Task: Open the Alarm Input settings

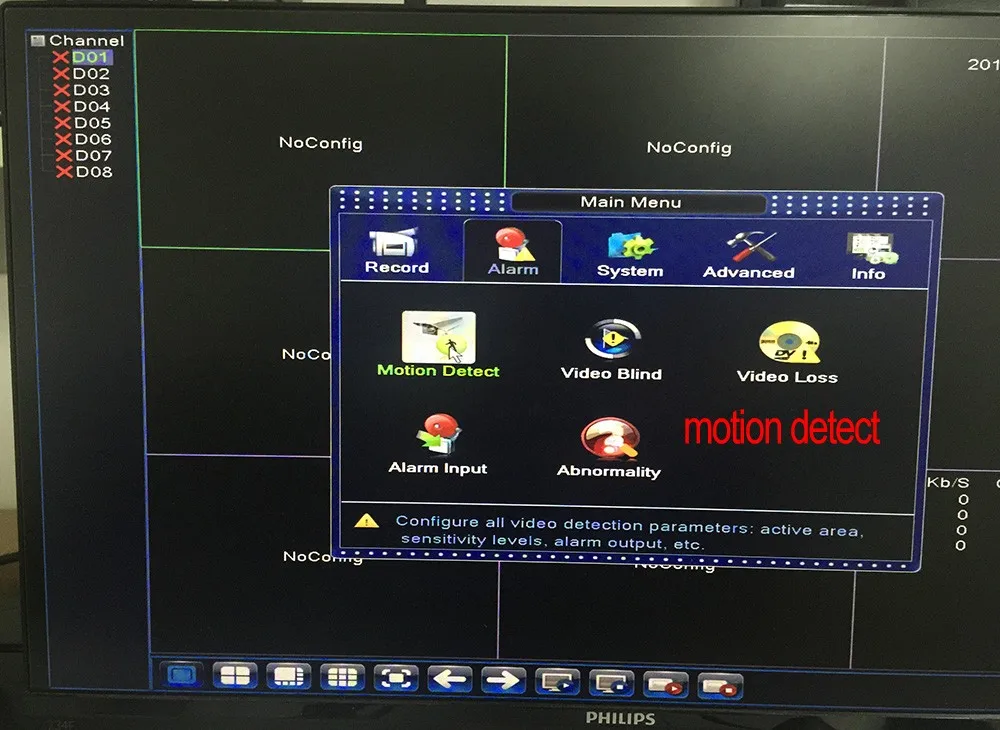Action: (x=438, y=445)
